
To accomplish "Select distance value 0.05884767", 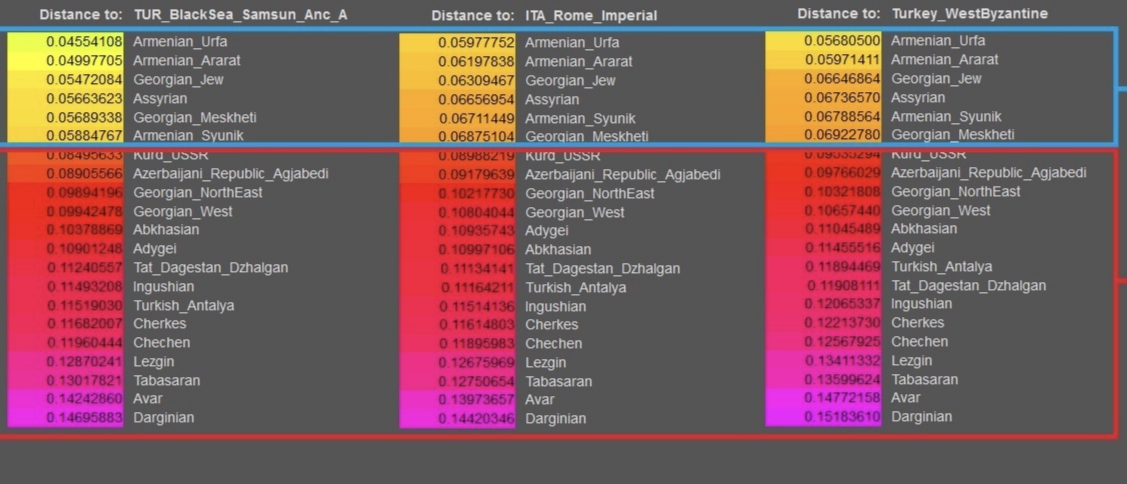I will pyautogui.click(x=85, y=135).
